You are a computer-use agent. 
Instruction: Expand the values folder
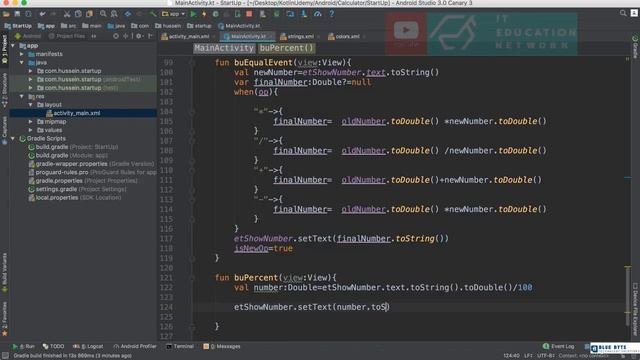click(31, 130)
